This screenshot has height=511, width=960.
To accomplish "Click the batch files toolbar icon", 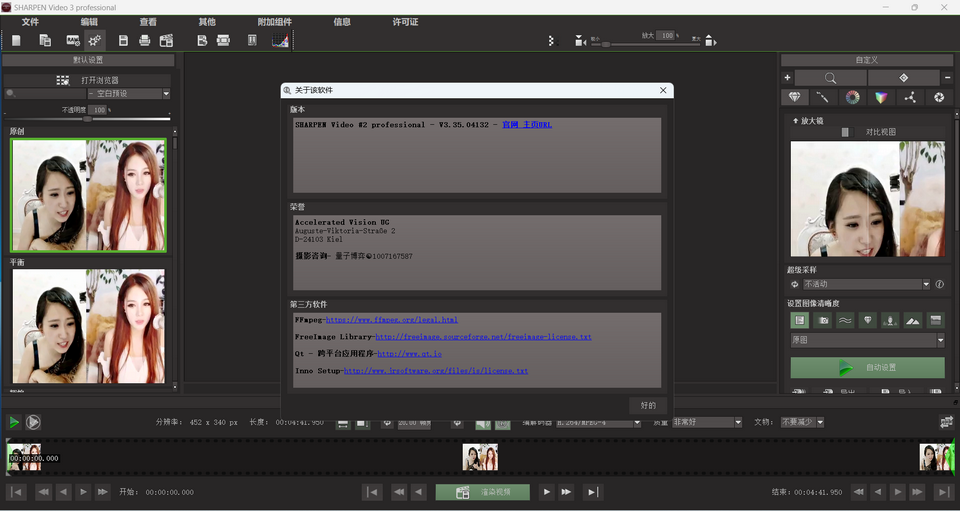I will coord(45,40).
